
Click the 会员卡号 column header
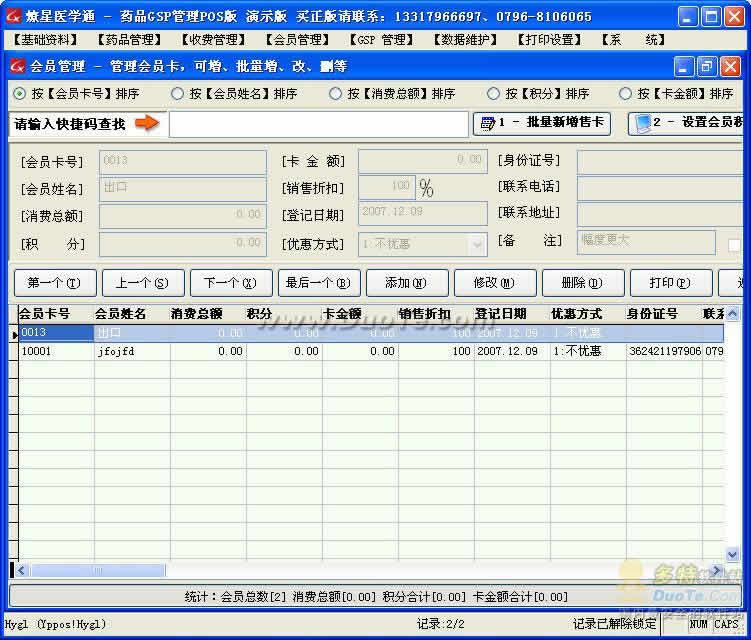pos(56,314)
